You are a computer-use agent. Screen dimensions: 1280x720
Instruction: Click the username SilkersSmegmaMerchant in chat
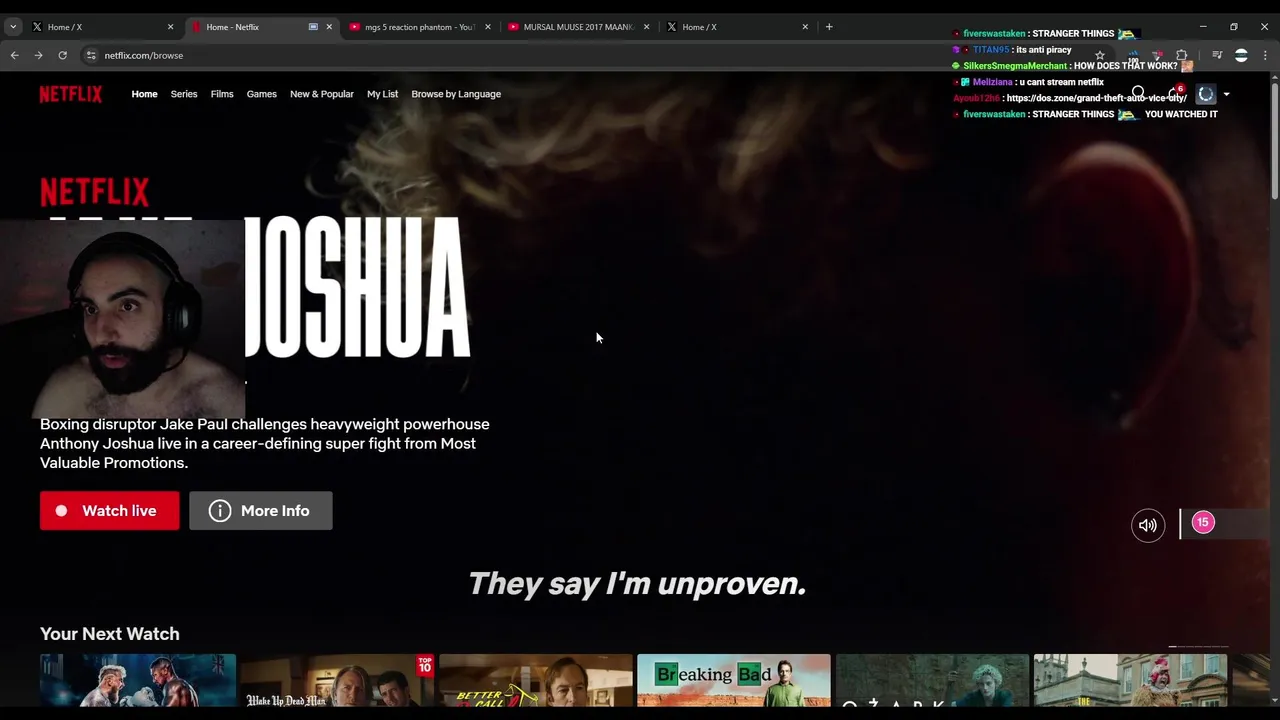click(1015, 66)
